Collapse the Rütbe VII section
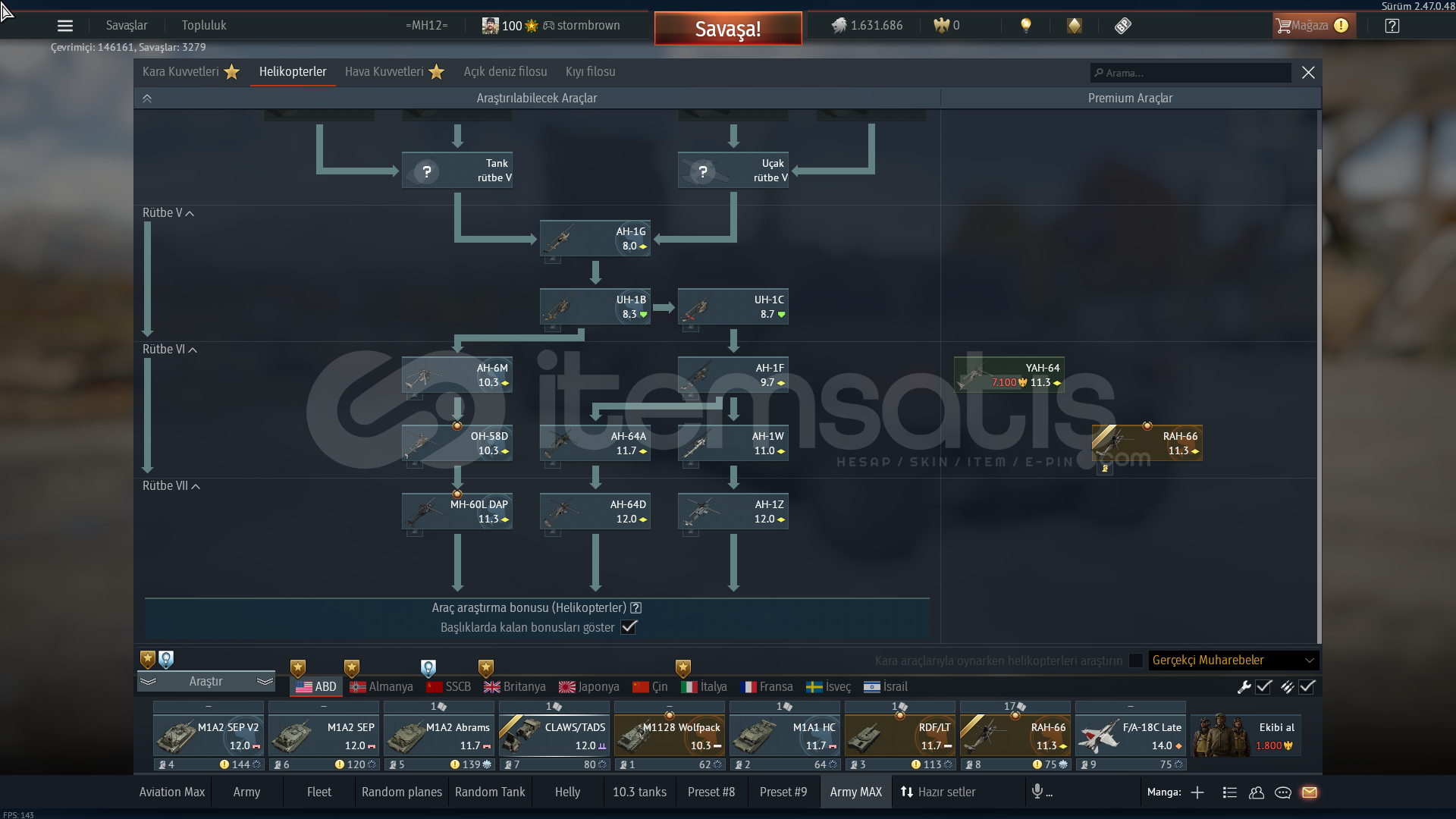Image resolution: width=1456 pixels, height=819 pixels. click(171, 486)
